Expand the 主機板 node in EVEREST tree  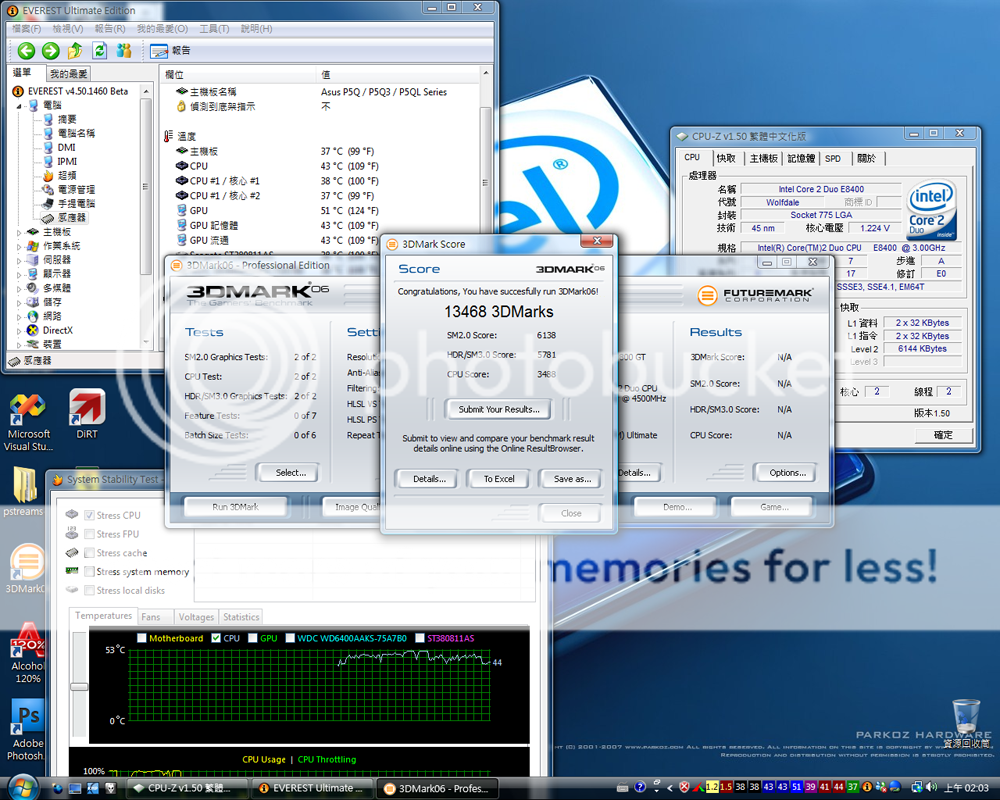18,232
